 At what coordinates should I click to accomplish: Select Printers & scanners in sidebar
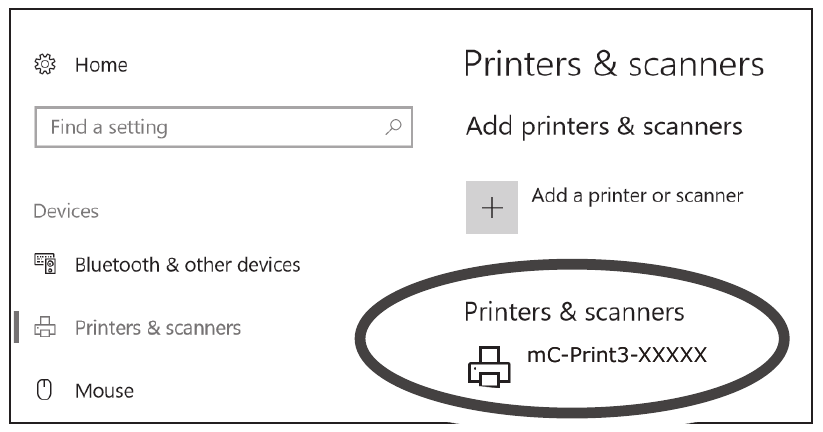[x=158, y=328]
